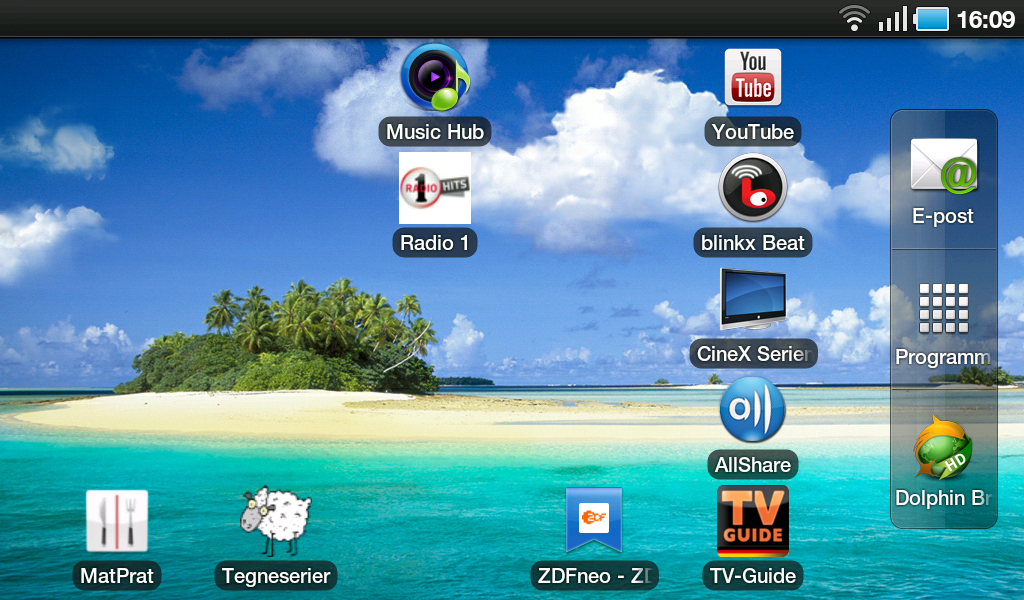Tap the "Programm" dock label
The image size is (1024, 600).
click(943, 357)
